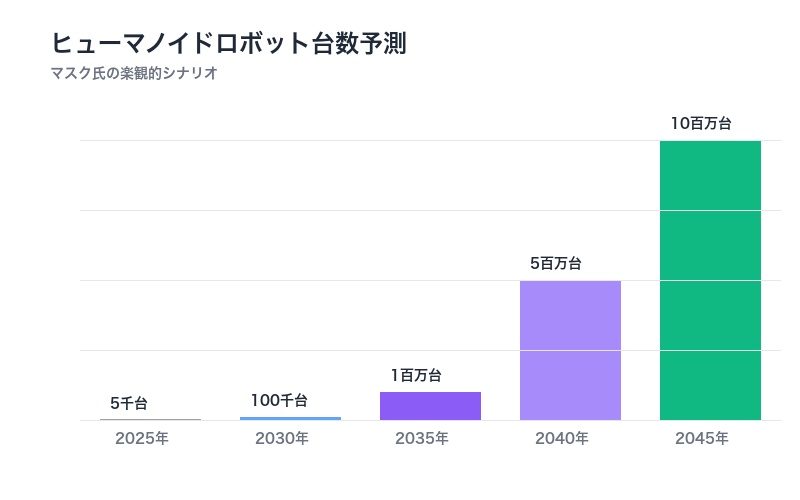
Task: Select the 5百万台 data label
Action: click(x=556, y=264)
